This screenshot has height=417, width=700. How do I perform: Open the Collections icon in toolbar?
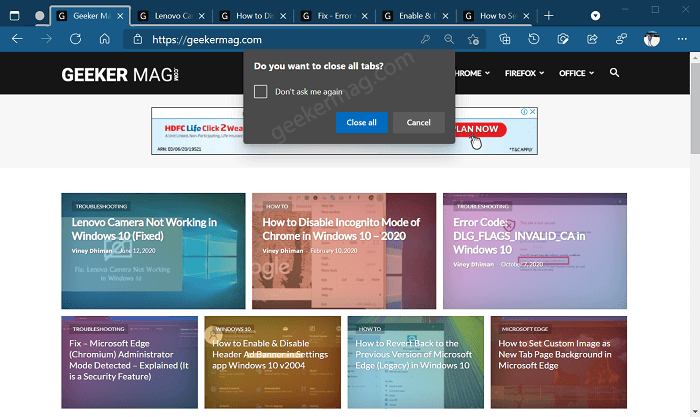[x=504, y=39]
